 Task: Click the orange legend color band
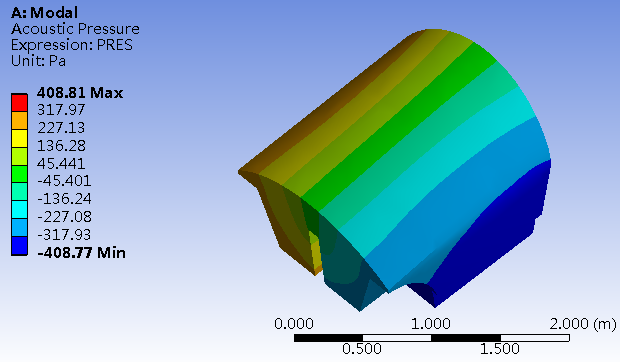click(x=19, y=121)
